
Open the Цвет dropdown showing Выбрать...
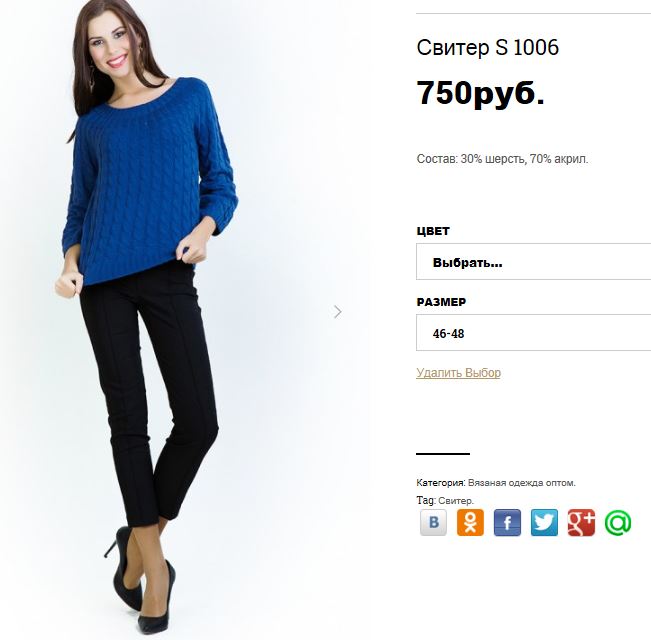point(534,261)
